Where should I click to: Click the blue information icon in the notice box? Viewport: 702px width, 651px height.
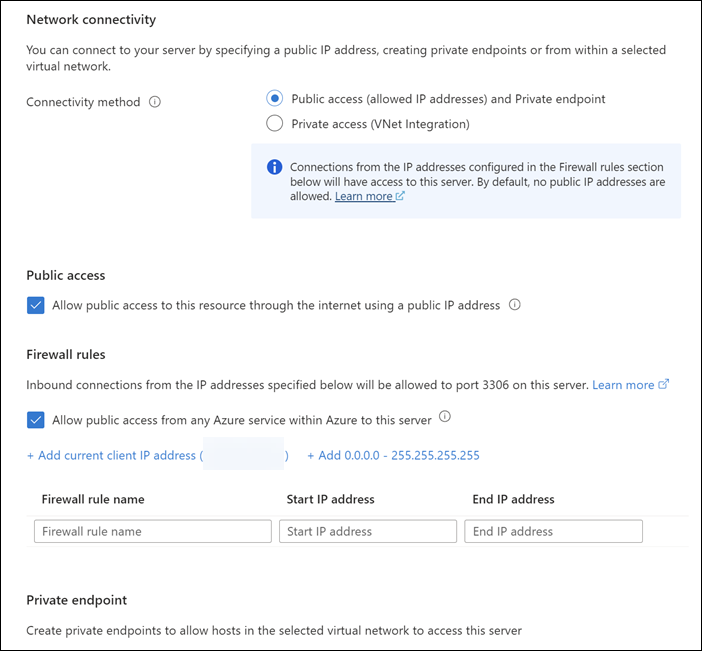tap(275, 167)
